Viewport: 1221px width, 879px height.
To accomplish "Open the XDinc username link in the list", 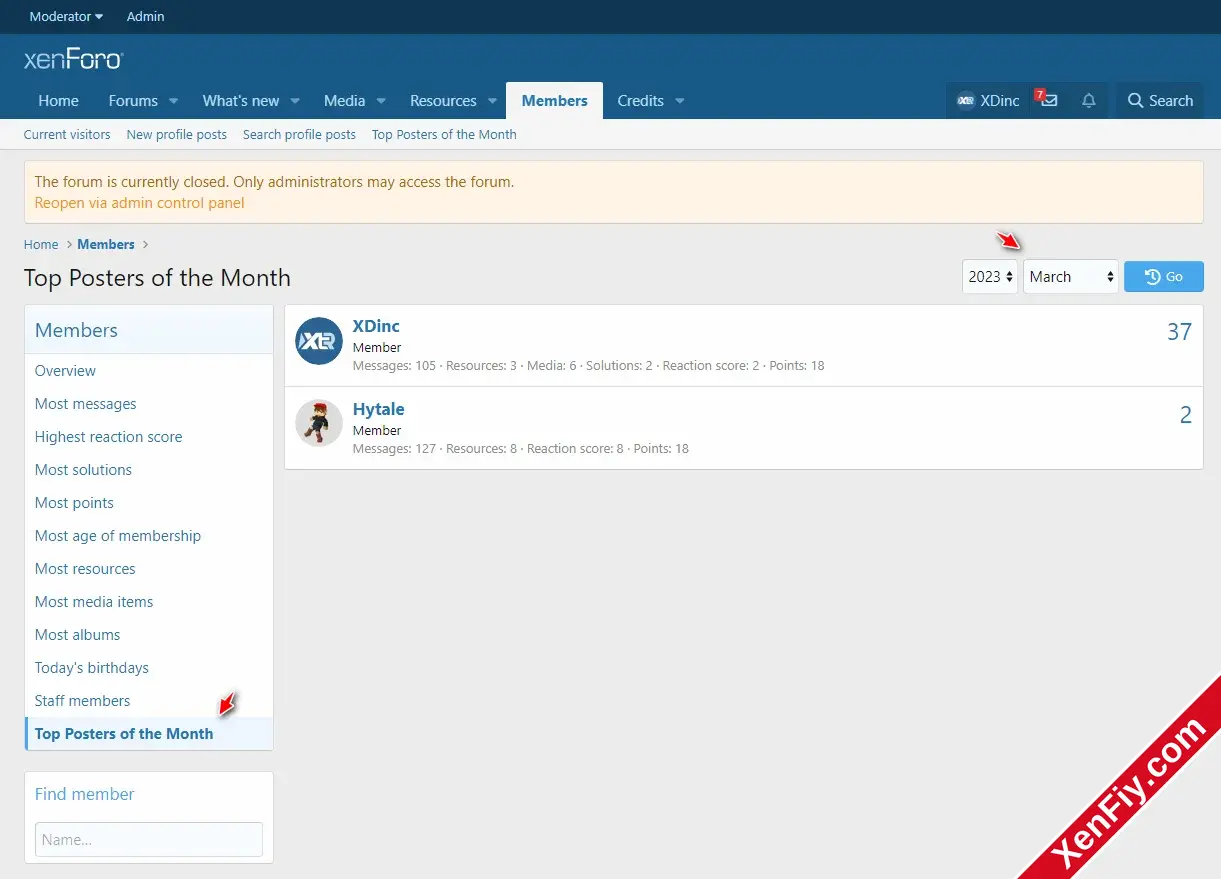I will [x=376, y=326].
